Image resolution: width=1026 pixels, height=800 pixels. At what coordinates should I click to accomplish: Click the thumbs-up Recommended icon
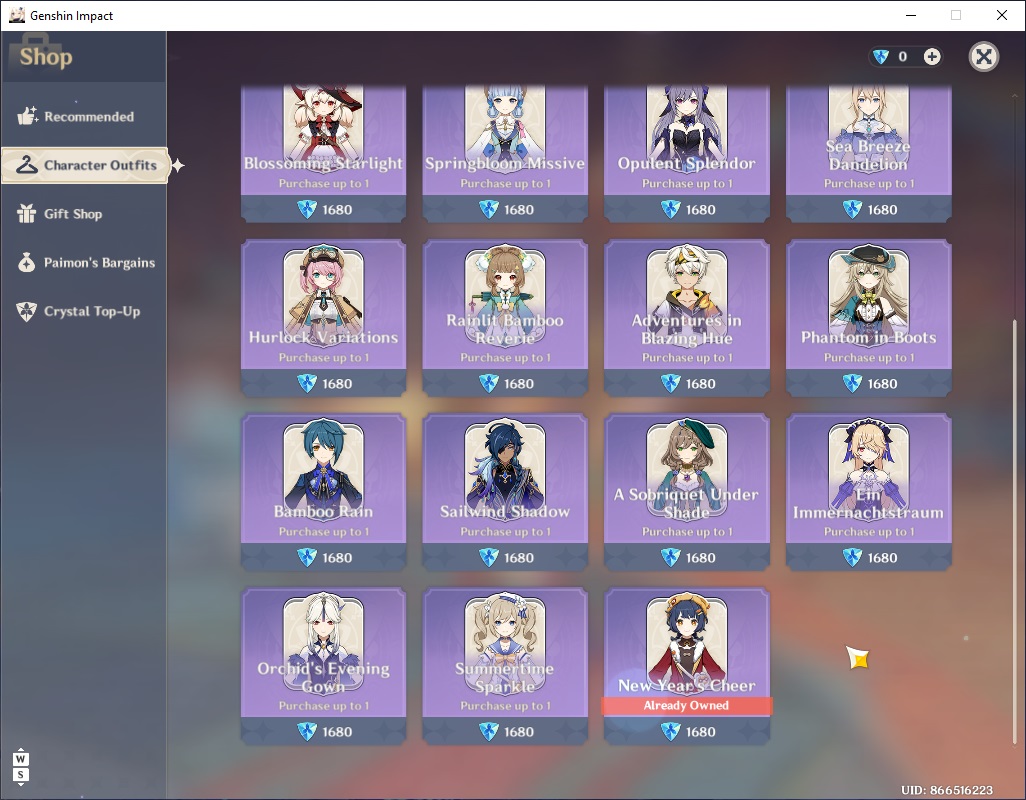(27, 116)
